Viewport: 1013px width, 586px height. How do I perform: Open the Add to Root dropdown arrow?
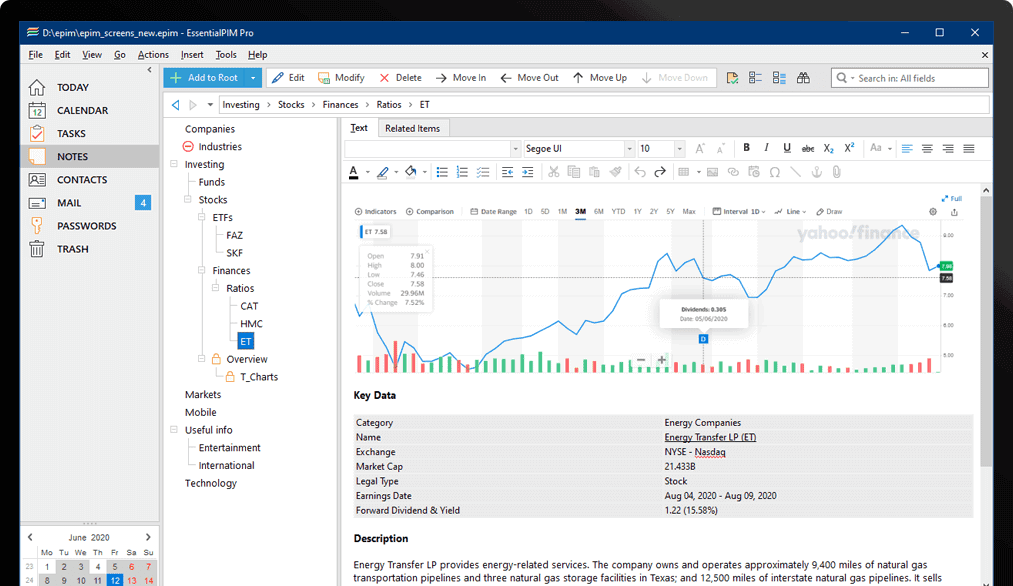pyautogui.click(x=254, y=78)
